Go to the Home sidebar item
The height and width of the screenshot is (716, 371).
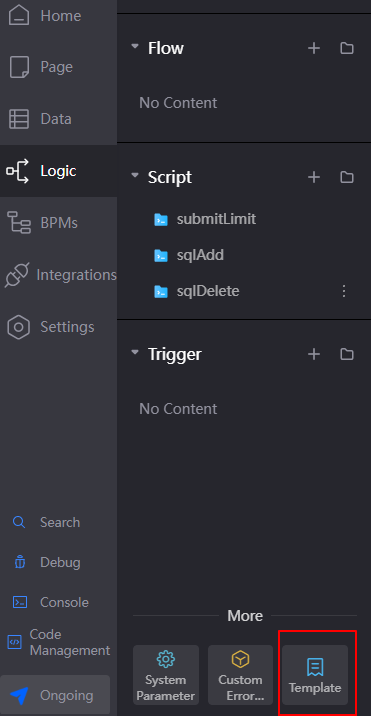tap(58, 16)
